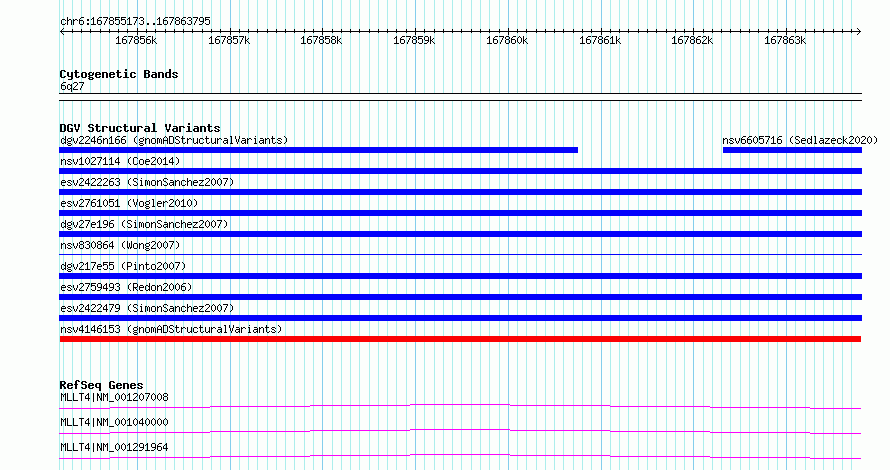Click the 167862k ruler tick label
Screen dimensions: 890x470
692,40
